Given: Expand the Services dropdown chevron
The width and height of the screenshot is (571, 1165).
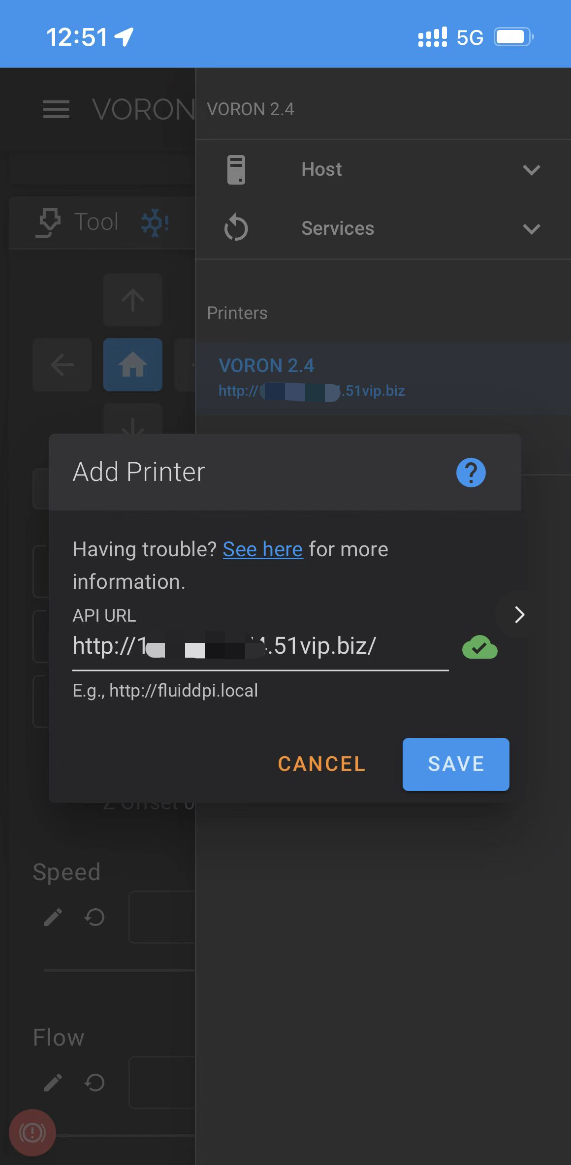Looking at the screenshot, I should pos(531,229).
